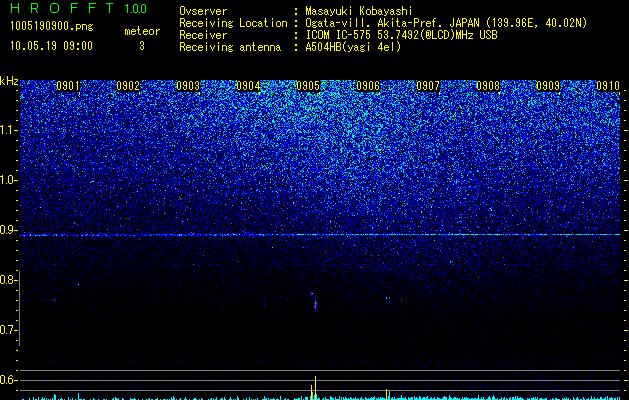
Task: Click the 0909 time marker
Action: 548,86
